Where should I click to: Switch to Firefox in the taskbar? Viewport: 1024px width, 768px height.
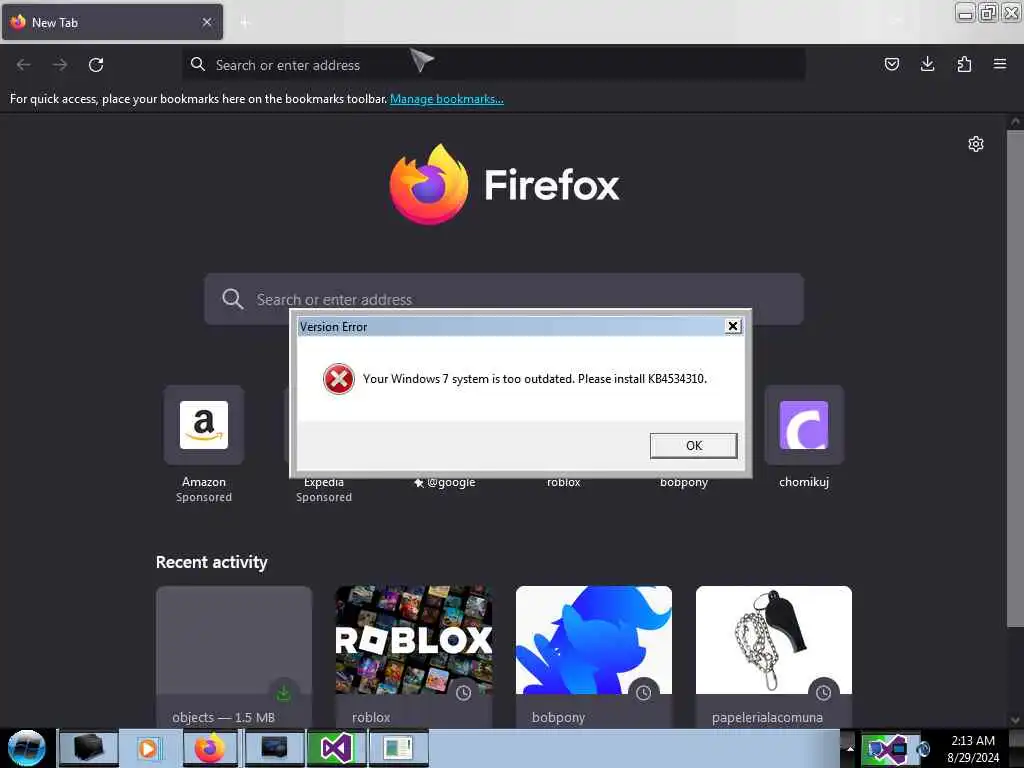pyautogui.click(x=210, y=748)
